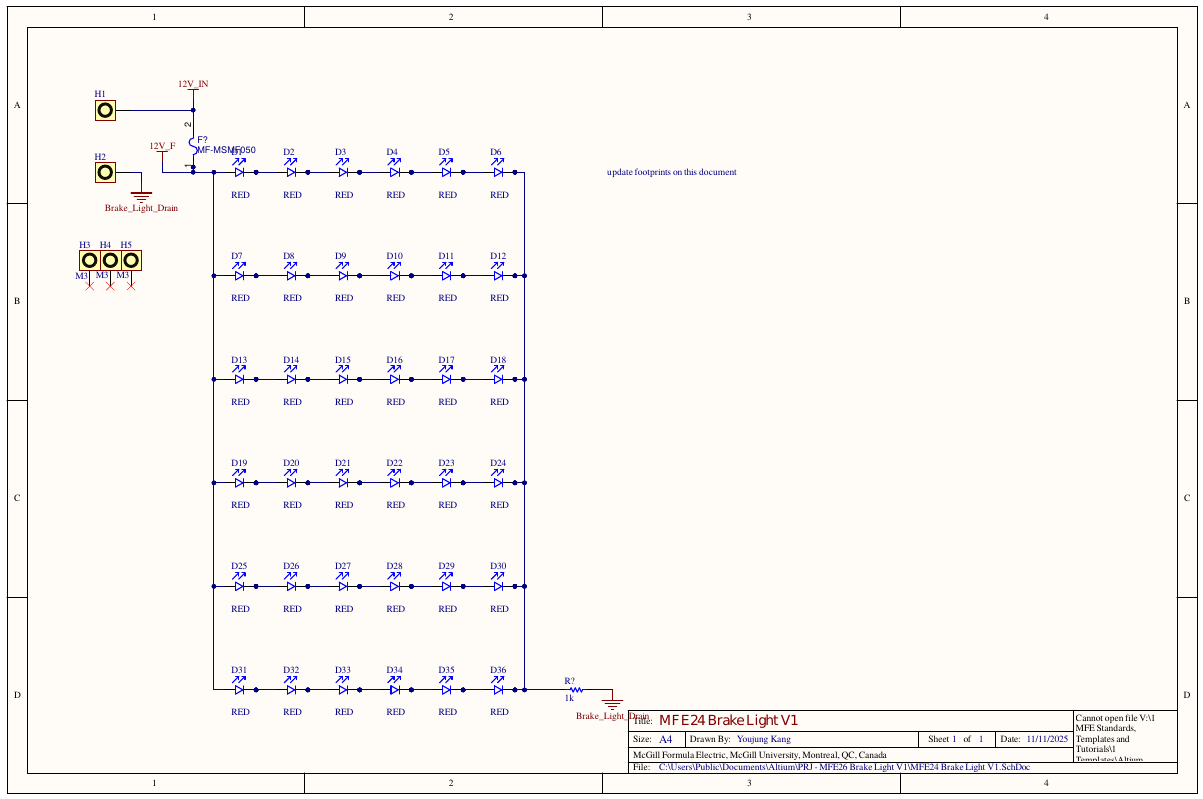Click the 'A4' sheet size field
The height and width of the screenshot is (799, 1203).
pyautogui.click(x=665, y=739)
